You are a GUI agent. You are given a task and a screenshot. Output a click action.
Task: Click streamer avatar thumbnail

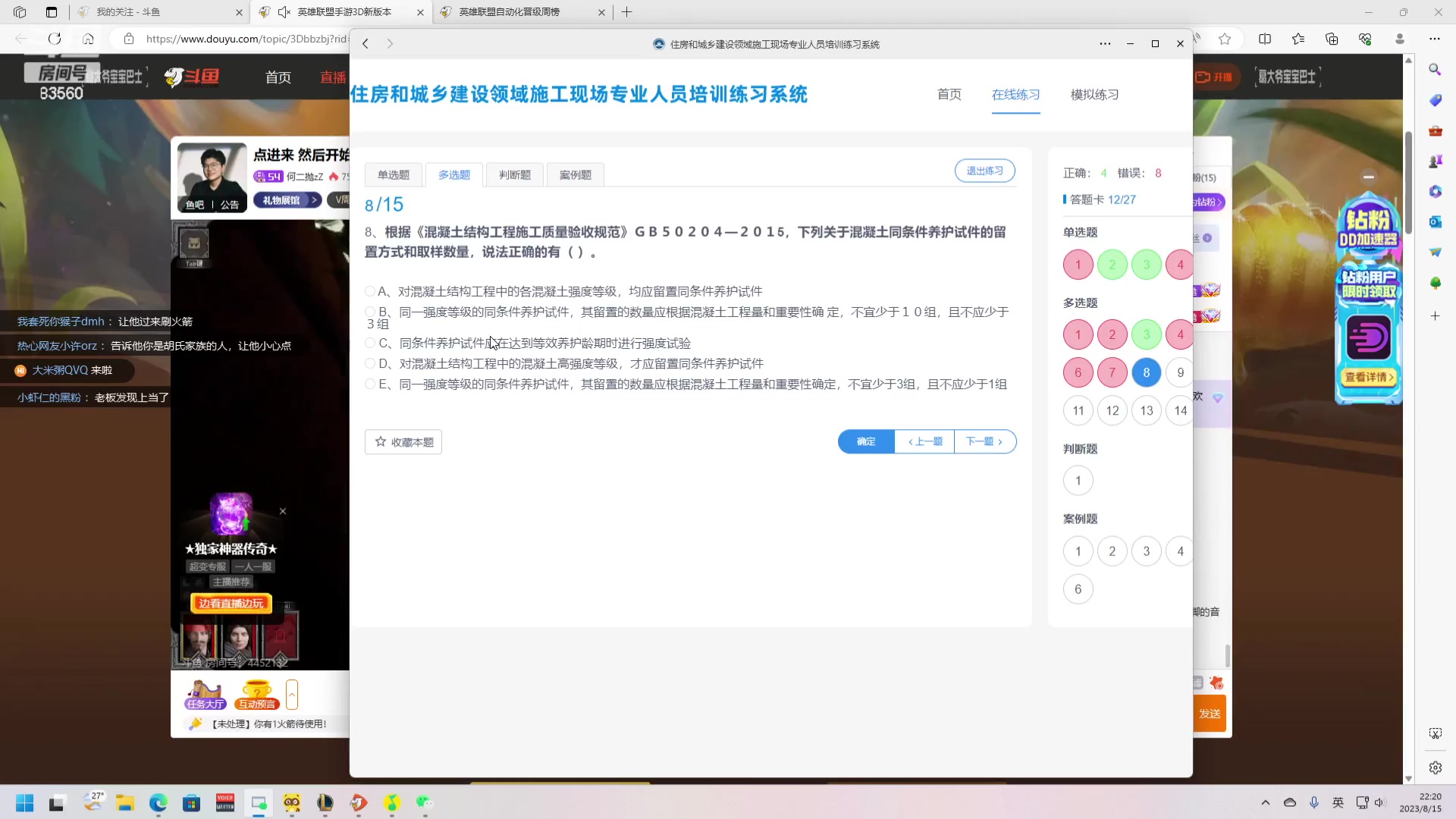212,177
